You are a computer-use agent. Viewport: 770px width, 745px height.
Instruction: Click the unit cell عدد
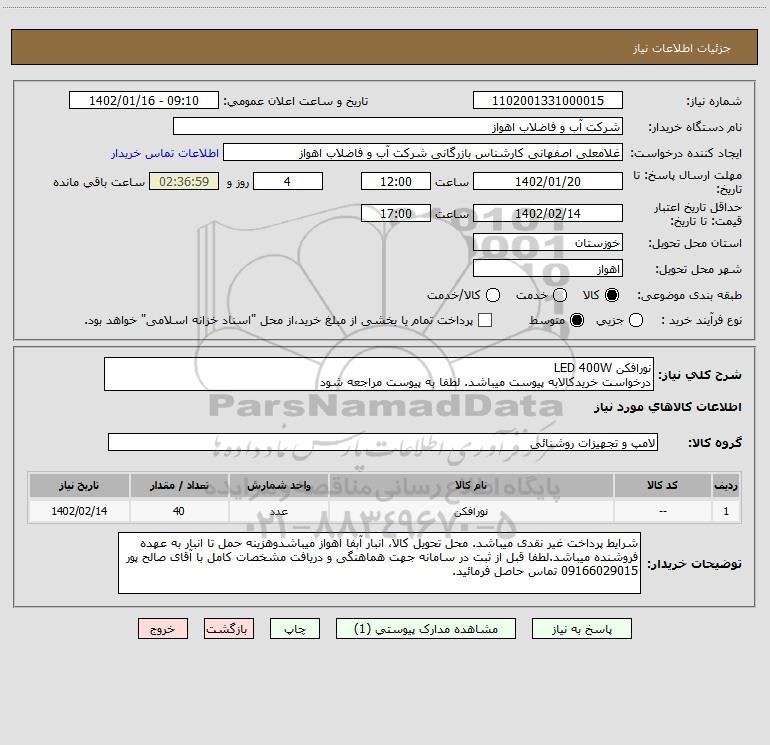coord(278,511)
